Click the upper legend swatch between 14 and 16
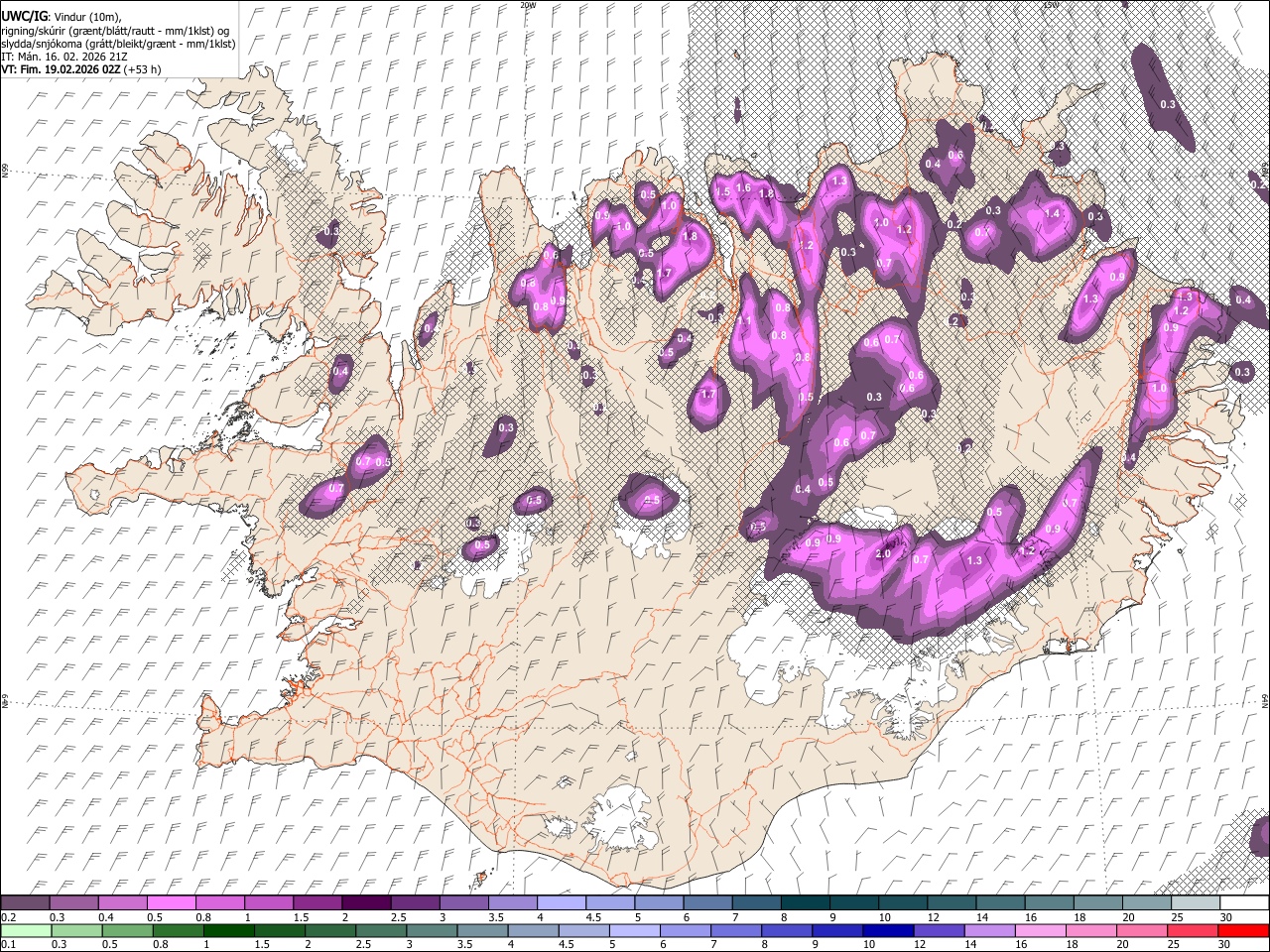This screenshot has height=952, width=1270. [x=1001, y=903]
